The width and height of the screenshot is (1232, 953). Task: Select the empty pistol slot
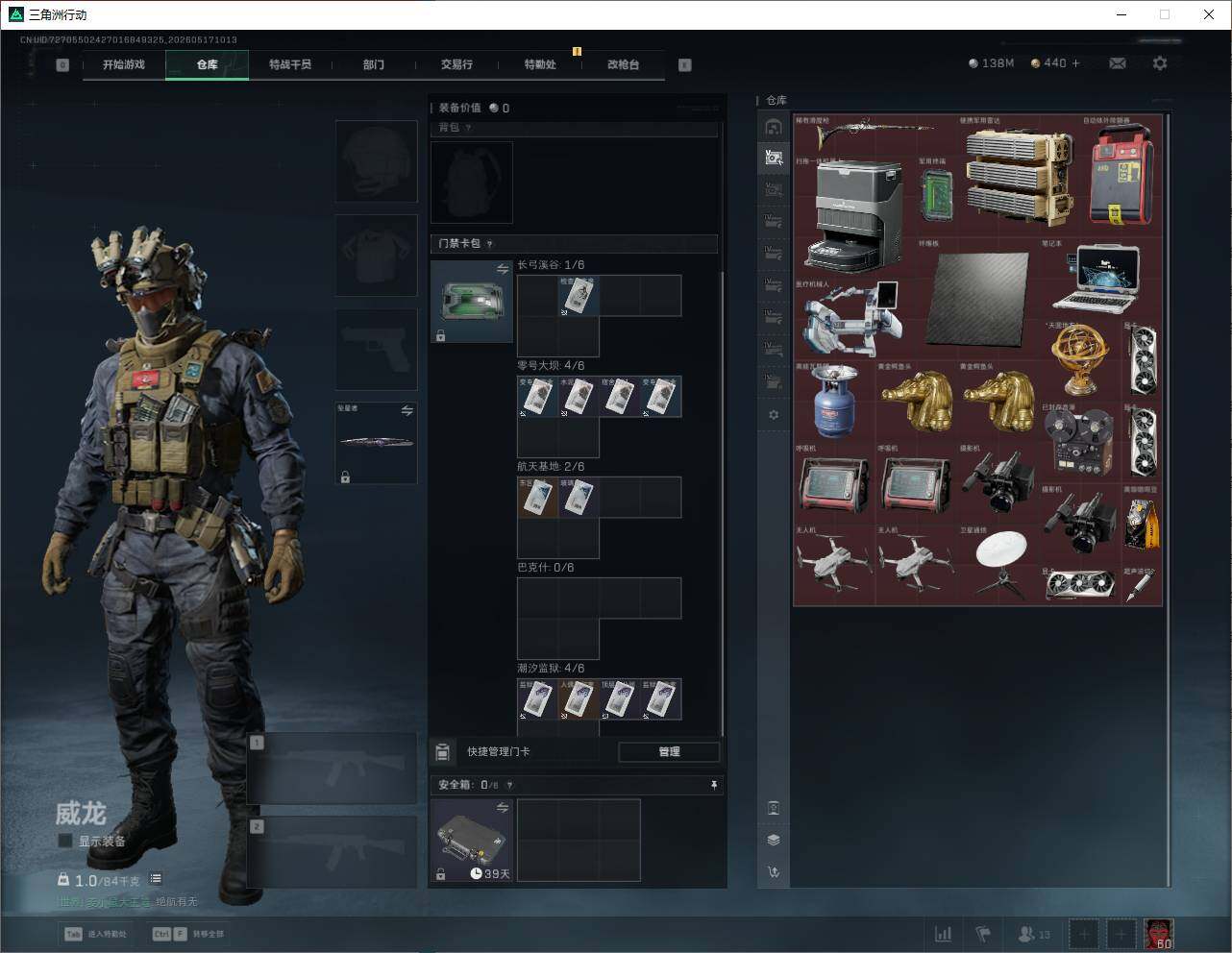(x=377, y=349)
